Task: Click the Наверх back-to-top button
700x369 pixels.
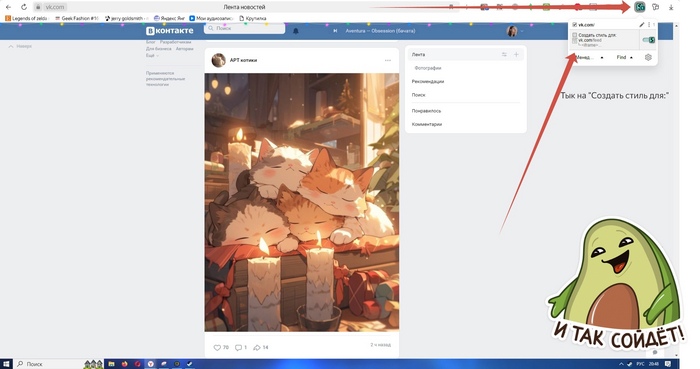Action: coord(21,46)
